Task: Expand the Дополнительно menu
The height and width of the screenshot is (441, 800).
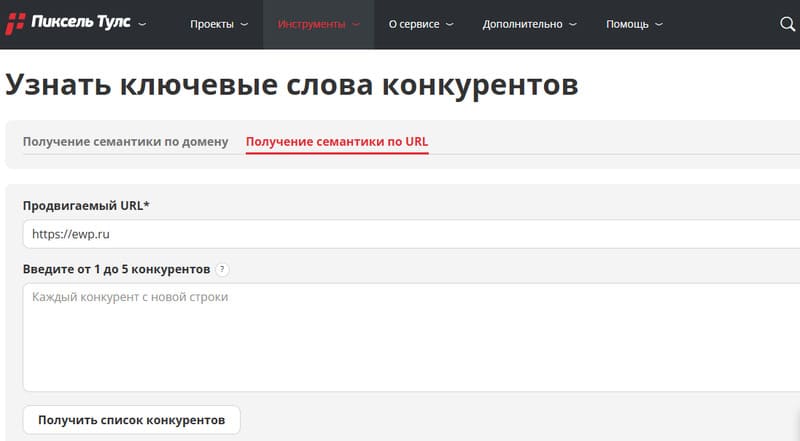Action: click(x=530, y=24)
